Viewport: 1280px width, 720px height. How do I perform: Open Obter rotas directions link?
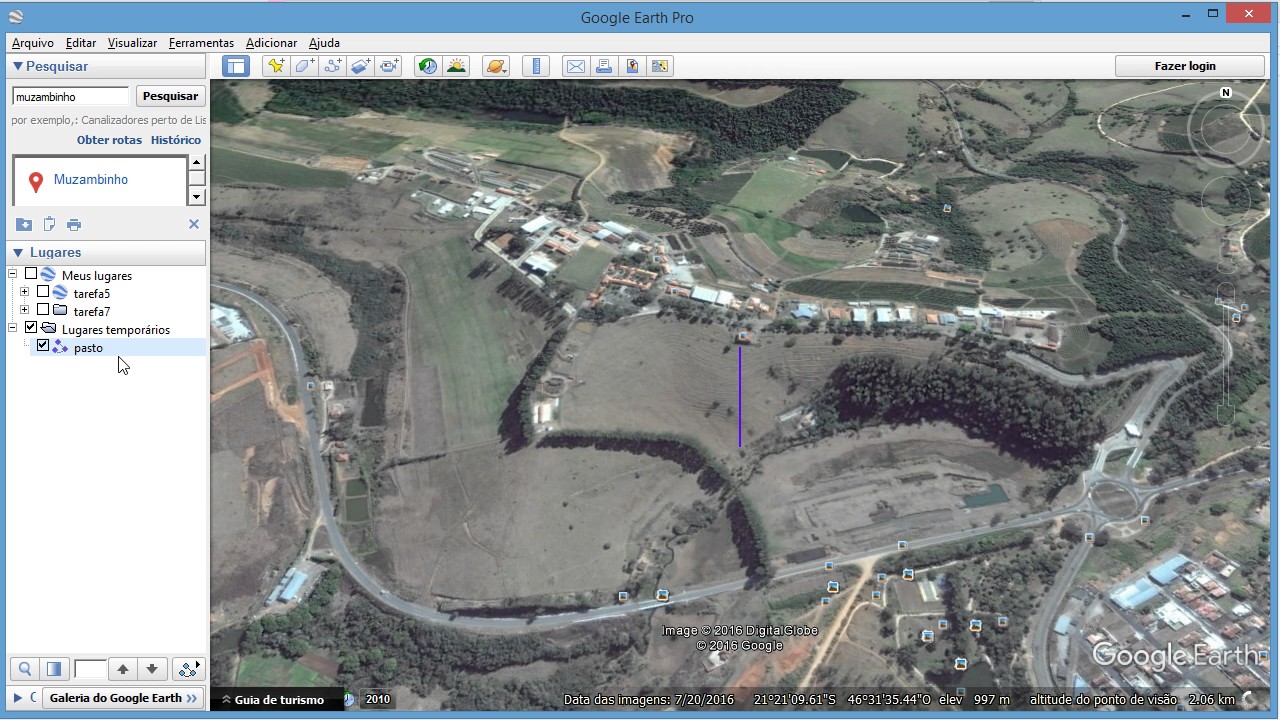pos(109,140)
